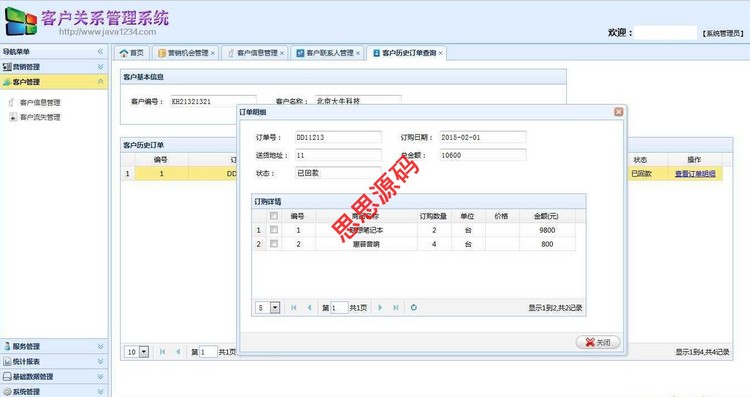The image size is (750, 397).
Task: Click the 价格 column header
Action: tap(501, 216)
